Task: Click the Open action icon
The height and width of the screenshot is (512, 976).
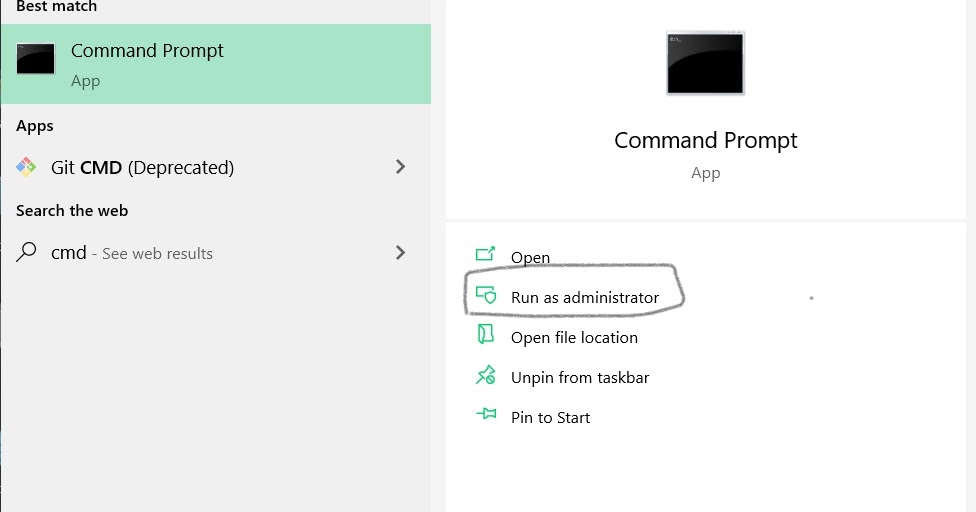Action: coord(486,253)
